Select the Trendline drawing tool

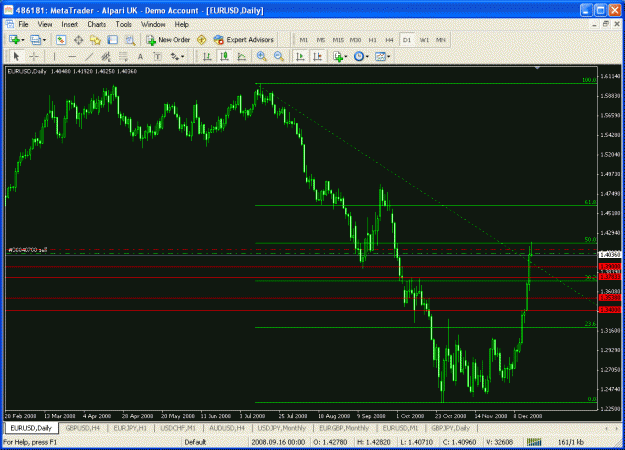pos(89,57)
